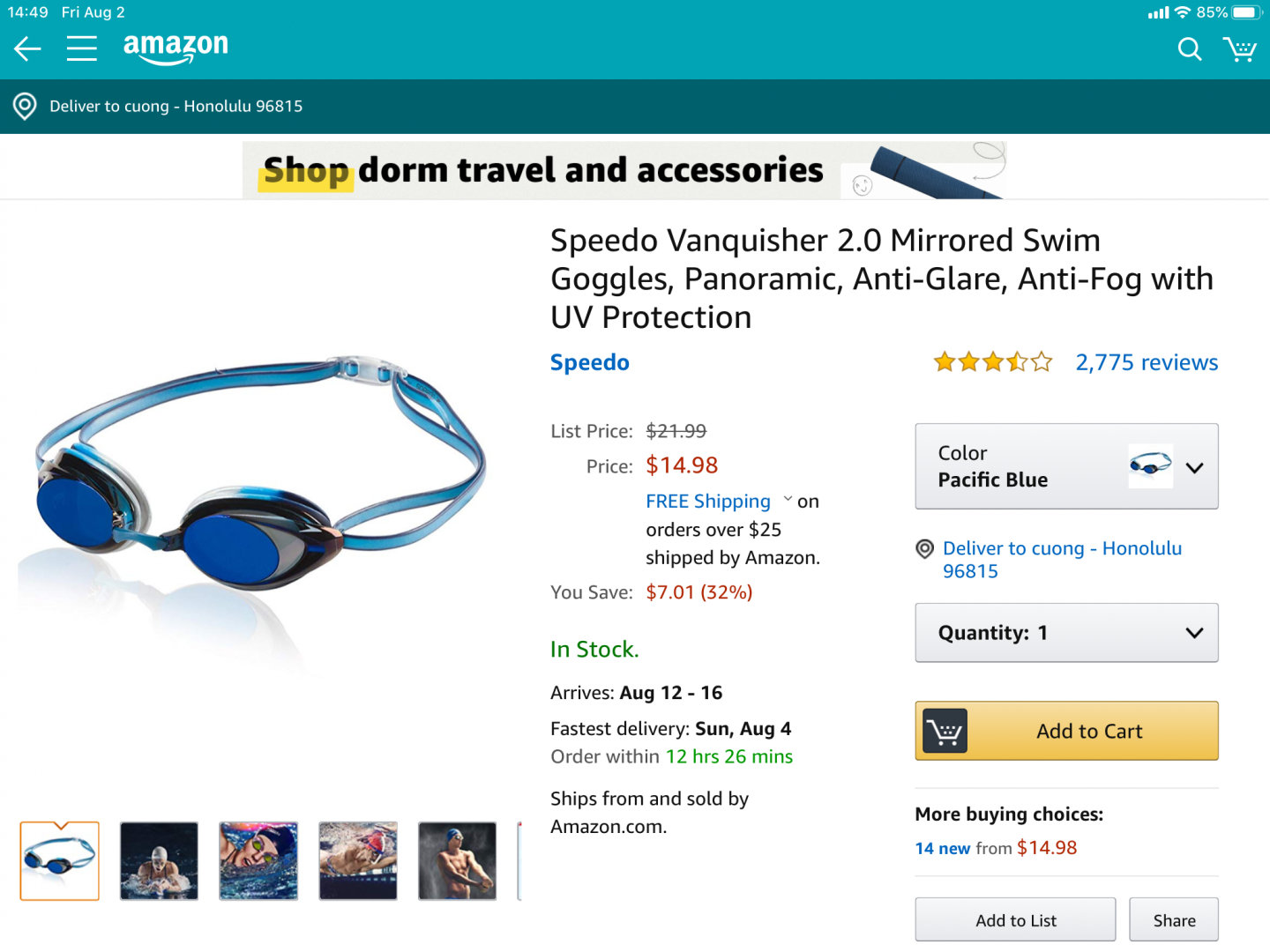Screen dimensions: 1270x952
Task: View the standing male swimmer thumbnail
Action: coord(457,860)
